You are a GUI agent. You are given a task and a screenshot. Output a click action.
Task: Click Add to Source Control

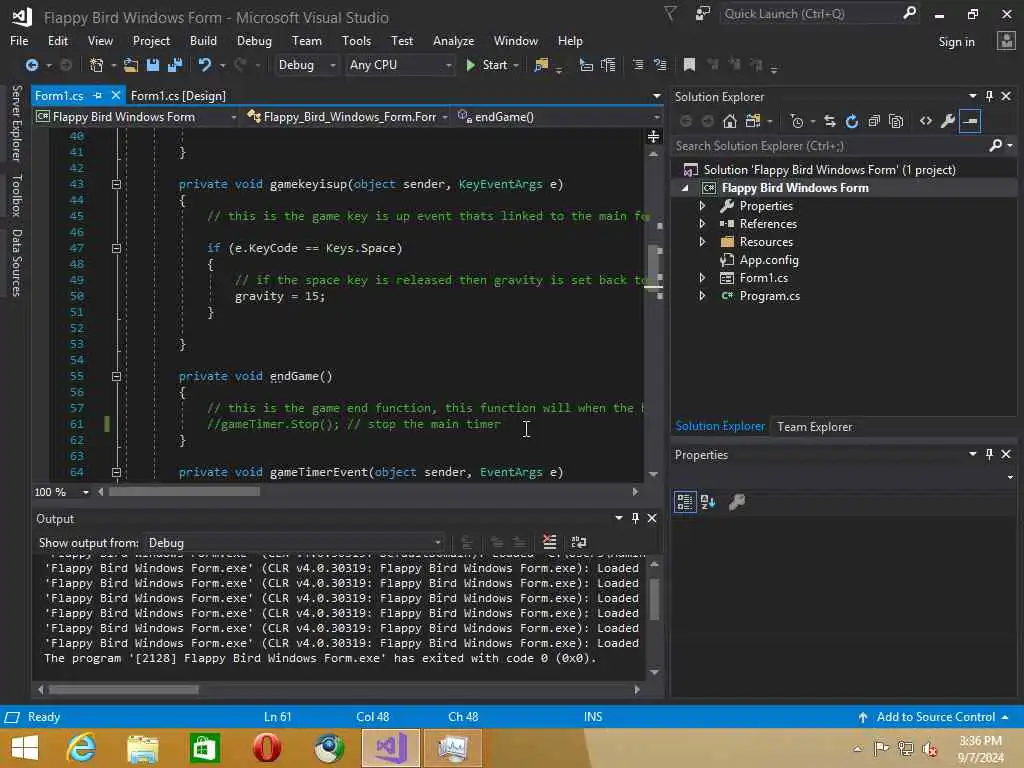(935, 717)
